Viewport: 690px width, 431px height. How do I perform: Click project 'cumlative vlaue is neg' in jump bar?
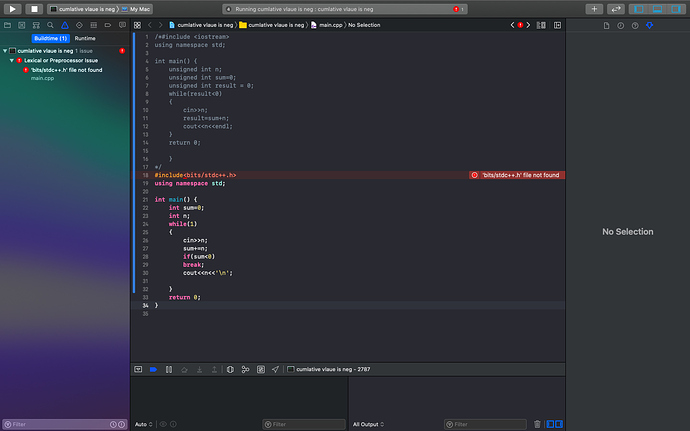201,25
